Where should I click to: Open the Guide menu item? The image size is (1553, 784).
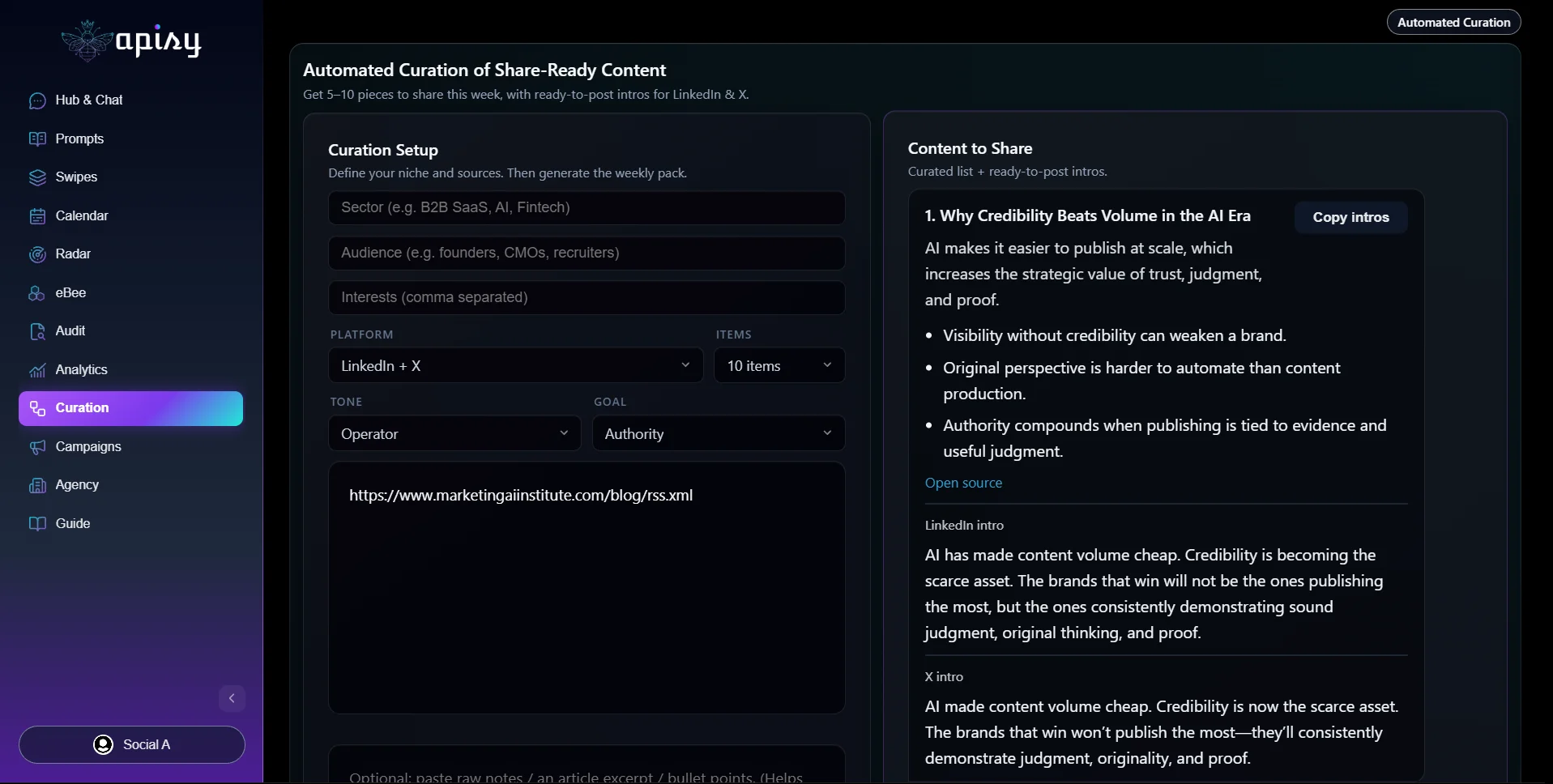tap(130, 523)
